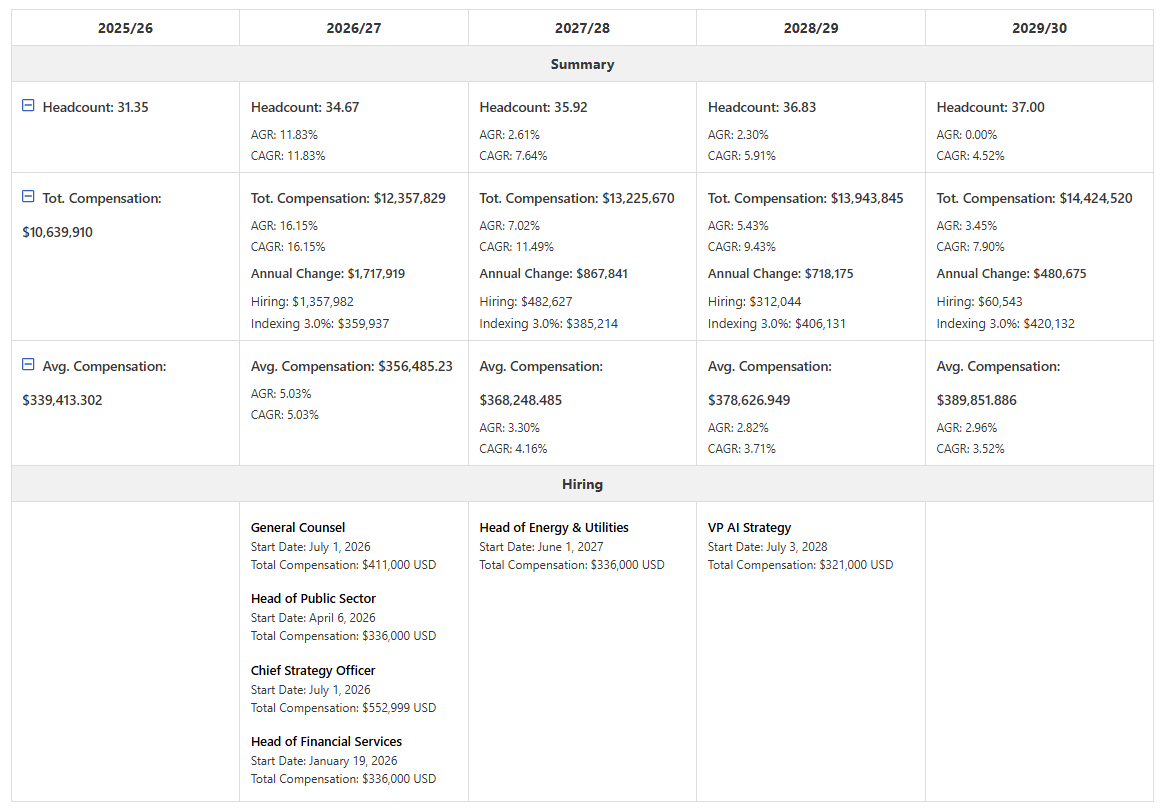
Task: Select the Annual Change: $1,717,919 line
Action: [328, 273]
